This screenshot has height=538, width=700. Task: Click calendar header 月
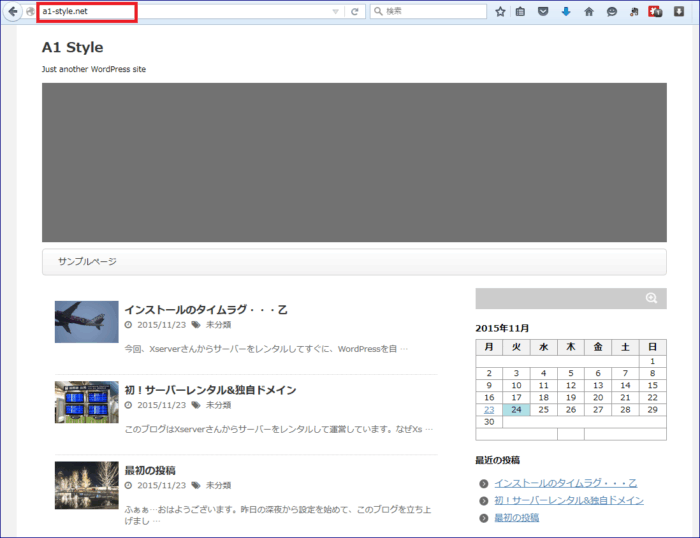(x=489, y=347)
